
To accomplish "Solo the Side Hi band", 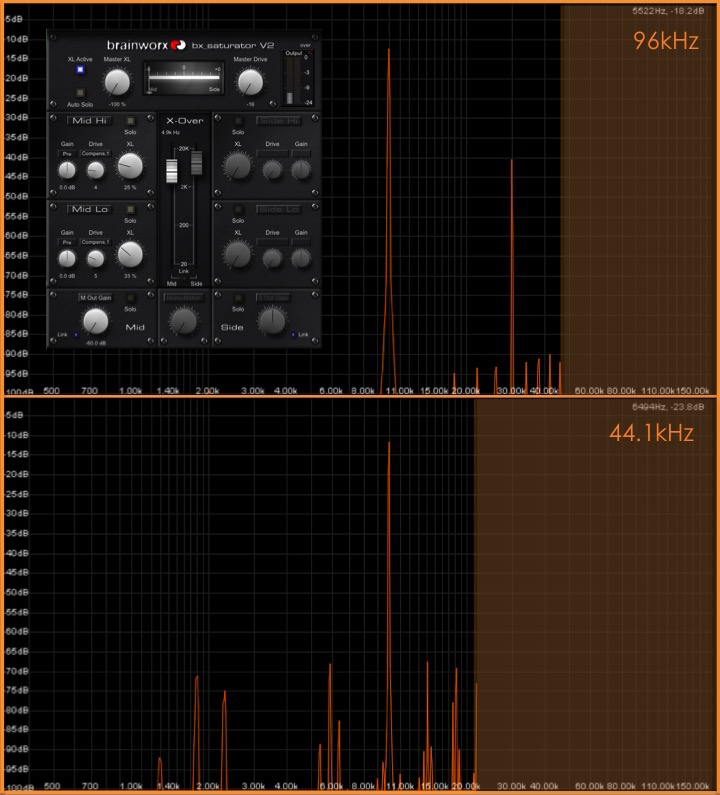I will (238, 121).
